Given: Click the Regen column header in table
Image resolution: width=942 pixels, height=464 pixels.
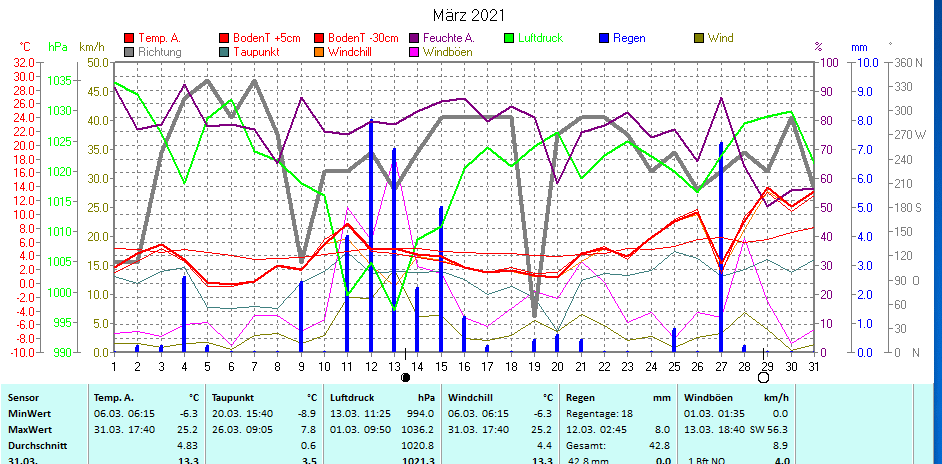Looking at the screenshot, I should point(581,398).
